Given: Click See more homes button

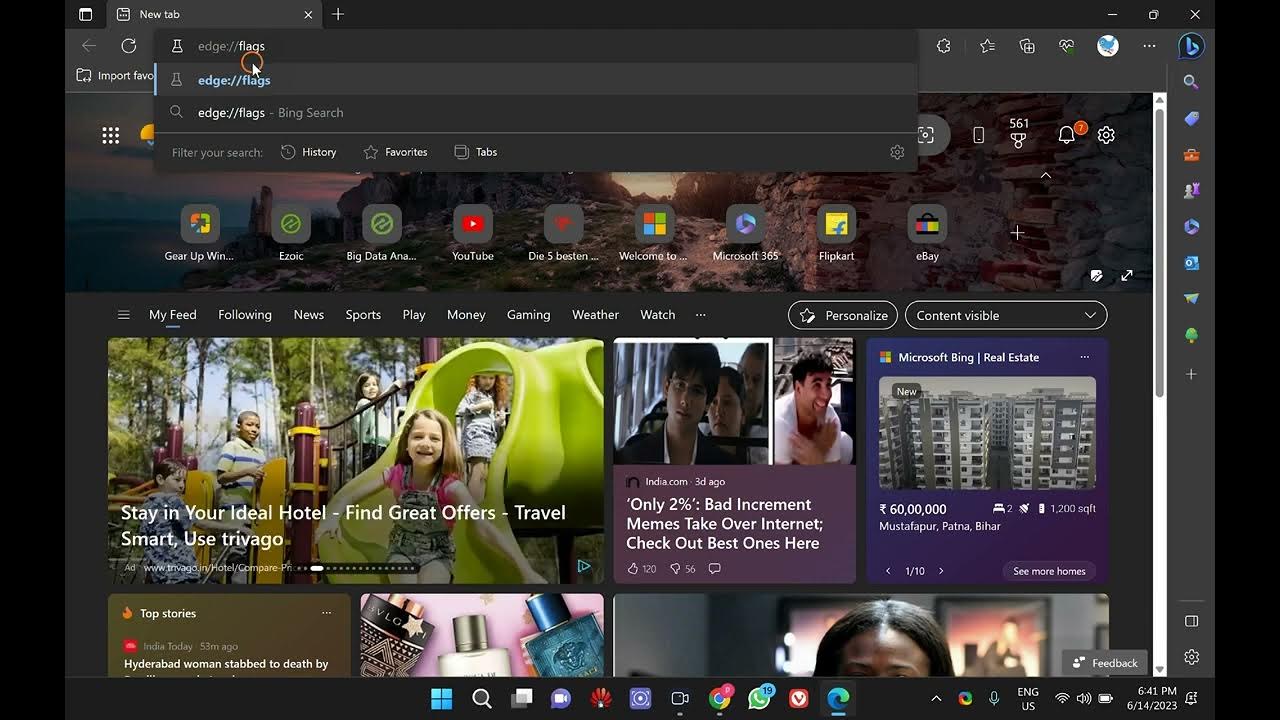Looking at the screenshot, I should coord(1049,571).
